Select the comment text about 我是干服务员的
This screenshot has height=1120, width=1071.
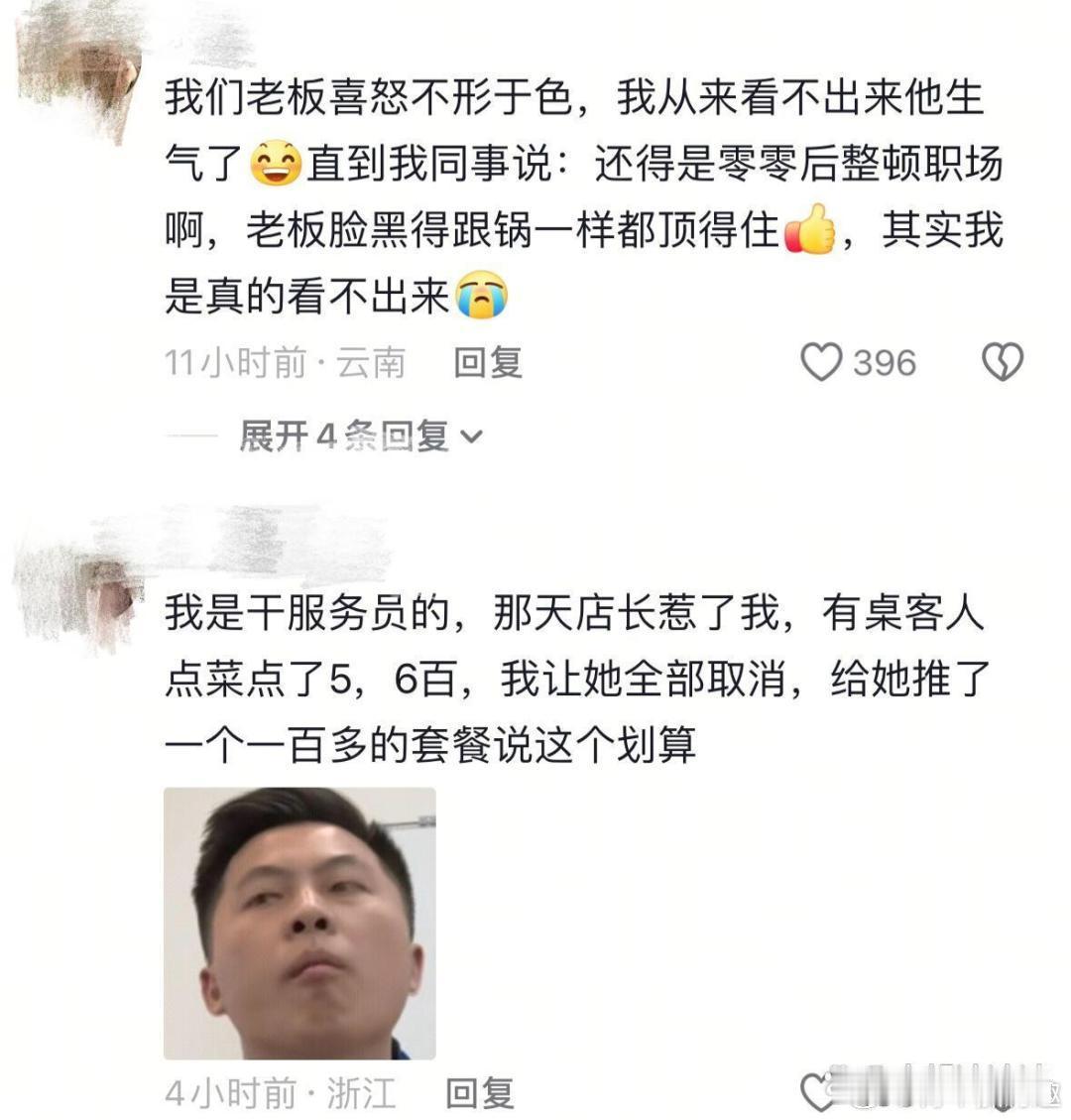pyautogui.click(x=577, y=679)
